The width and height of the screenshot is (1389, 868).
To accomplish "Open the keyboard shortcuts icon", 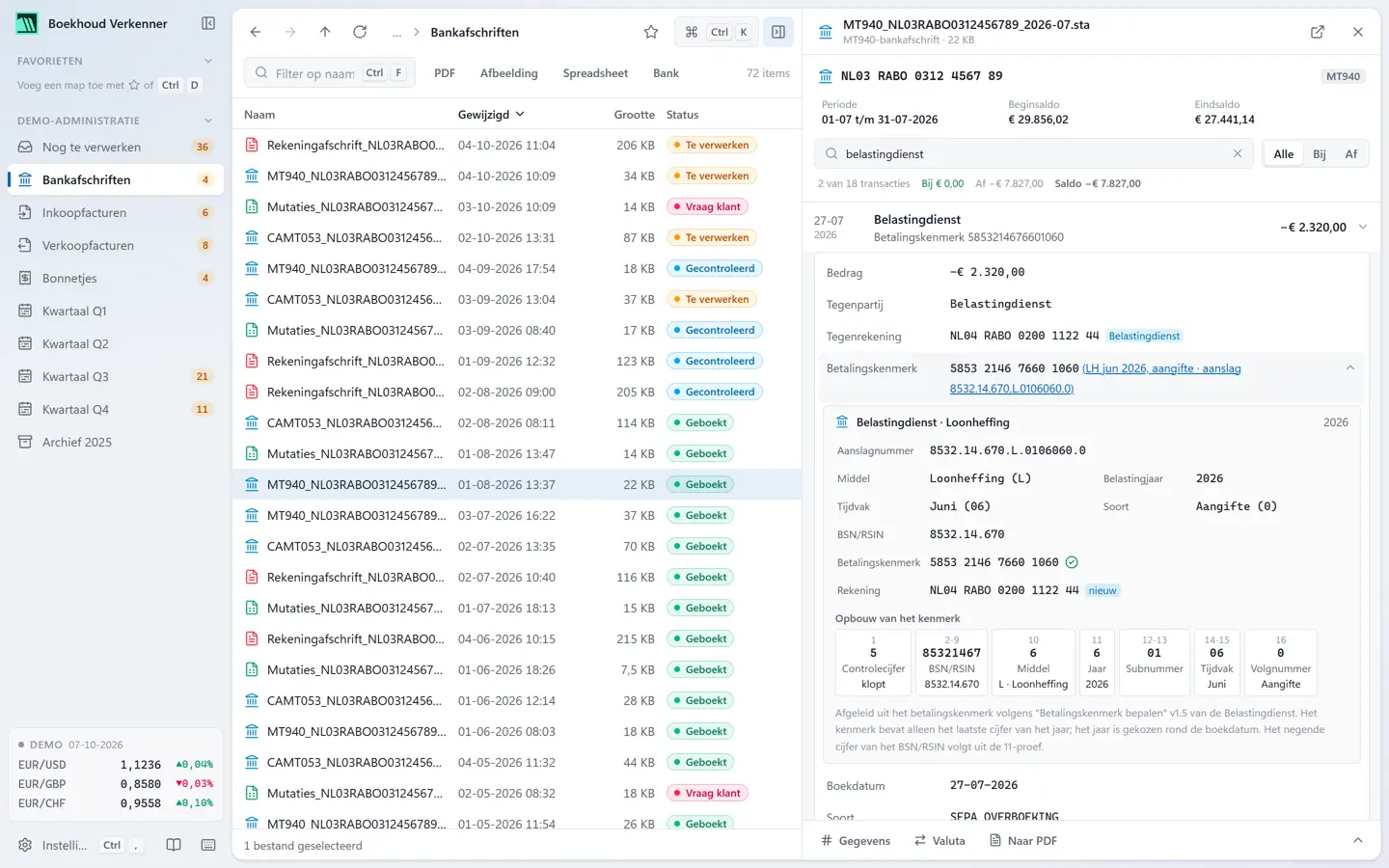I will 208,845.
